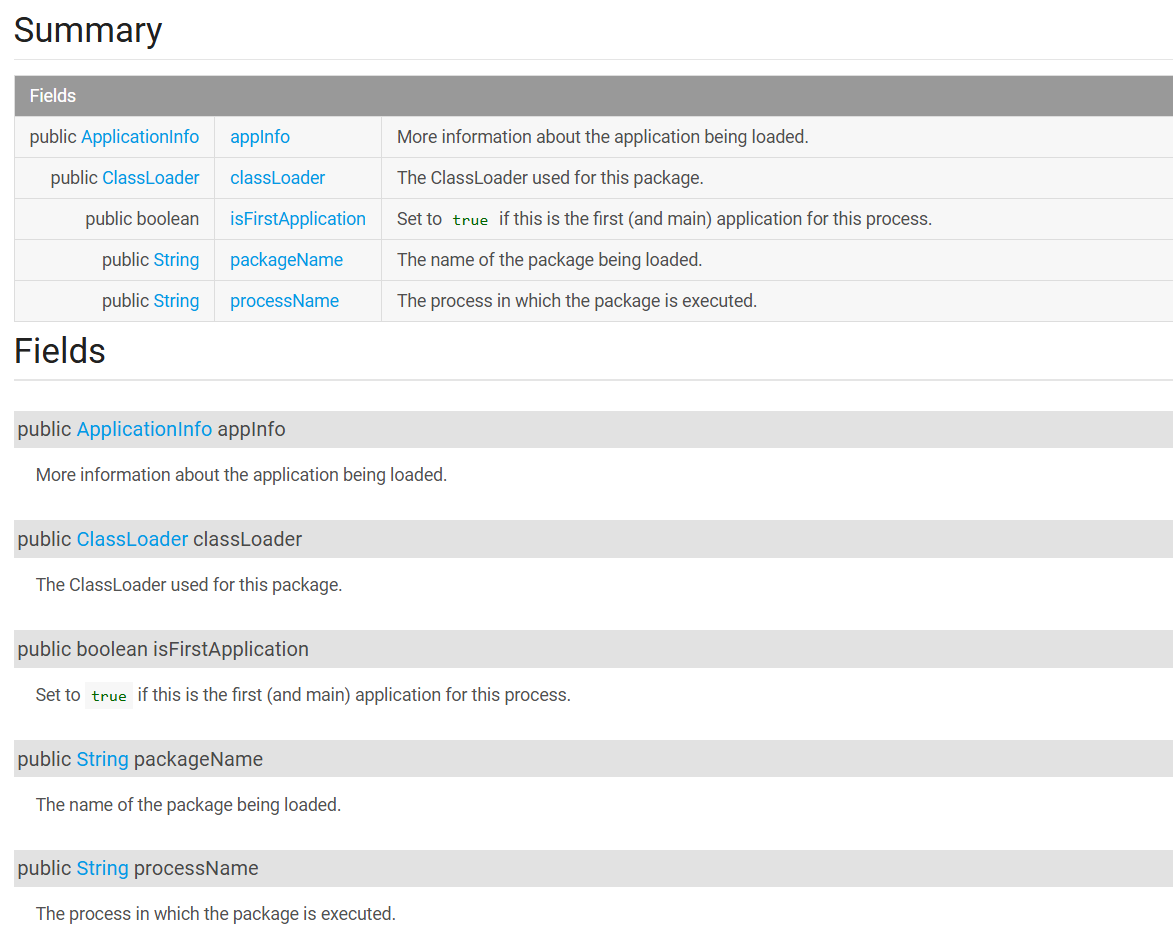Open ClassLoader type link in summary table
1173x946 pixels.
point(150,178)
